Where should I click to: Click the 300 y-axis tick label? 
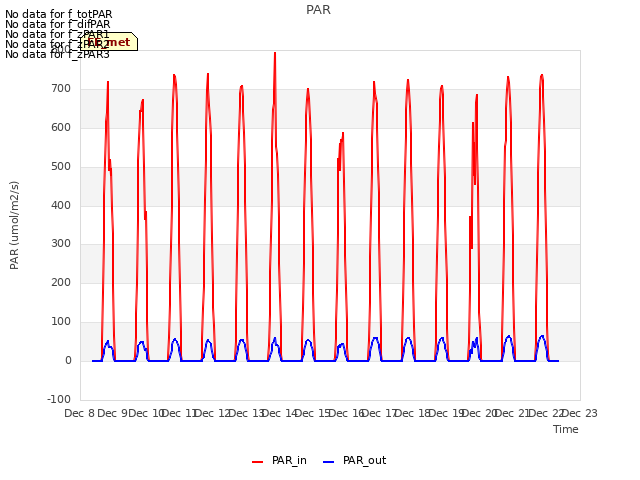[x=61, y=244]
